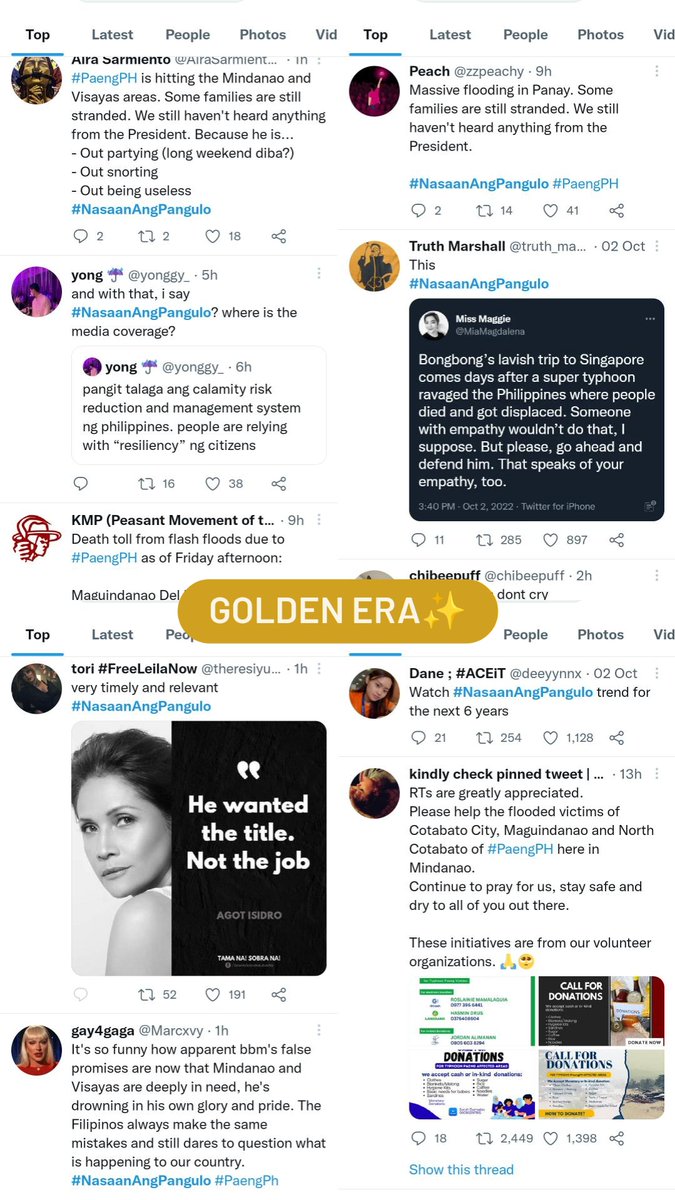
Task: Switch to Latest tab in top-left panel
Action: pyautogui.click(x=112, y=34)
